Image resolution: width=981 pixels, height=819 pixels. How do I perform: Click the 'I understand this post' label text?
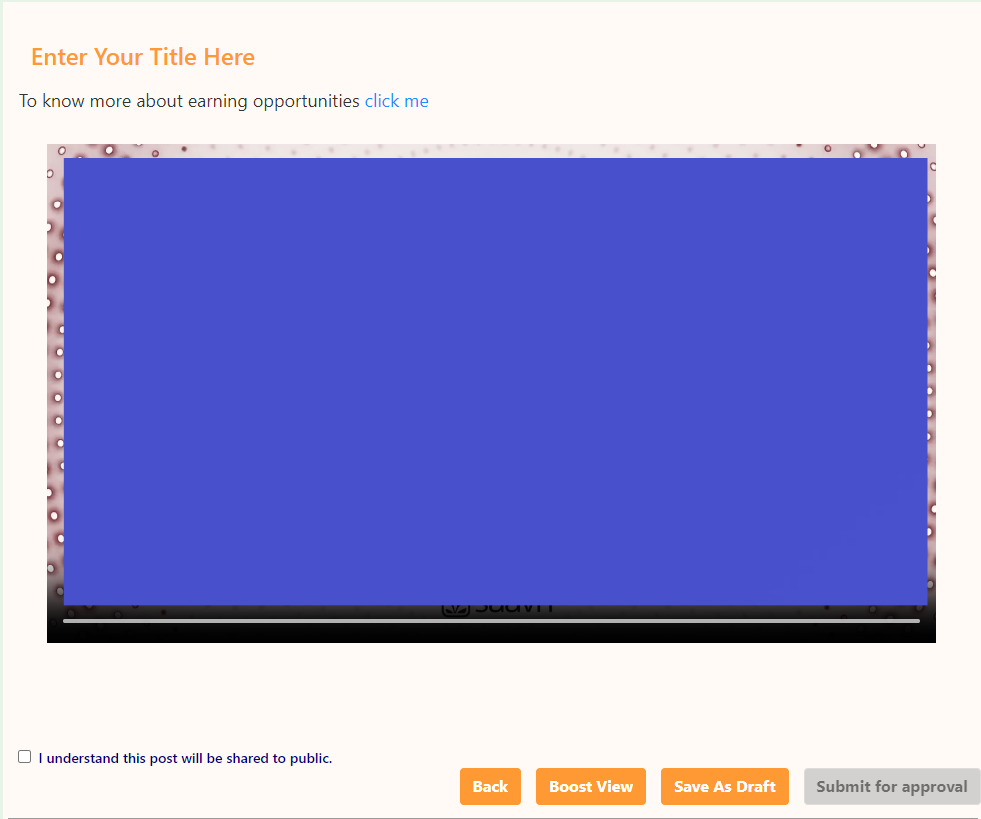point(185,759)
